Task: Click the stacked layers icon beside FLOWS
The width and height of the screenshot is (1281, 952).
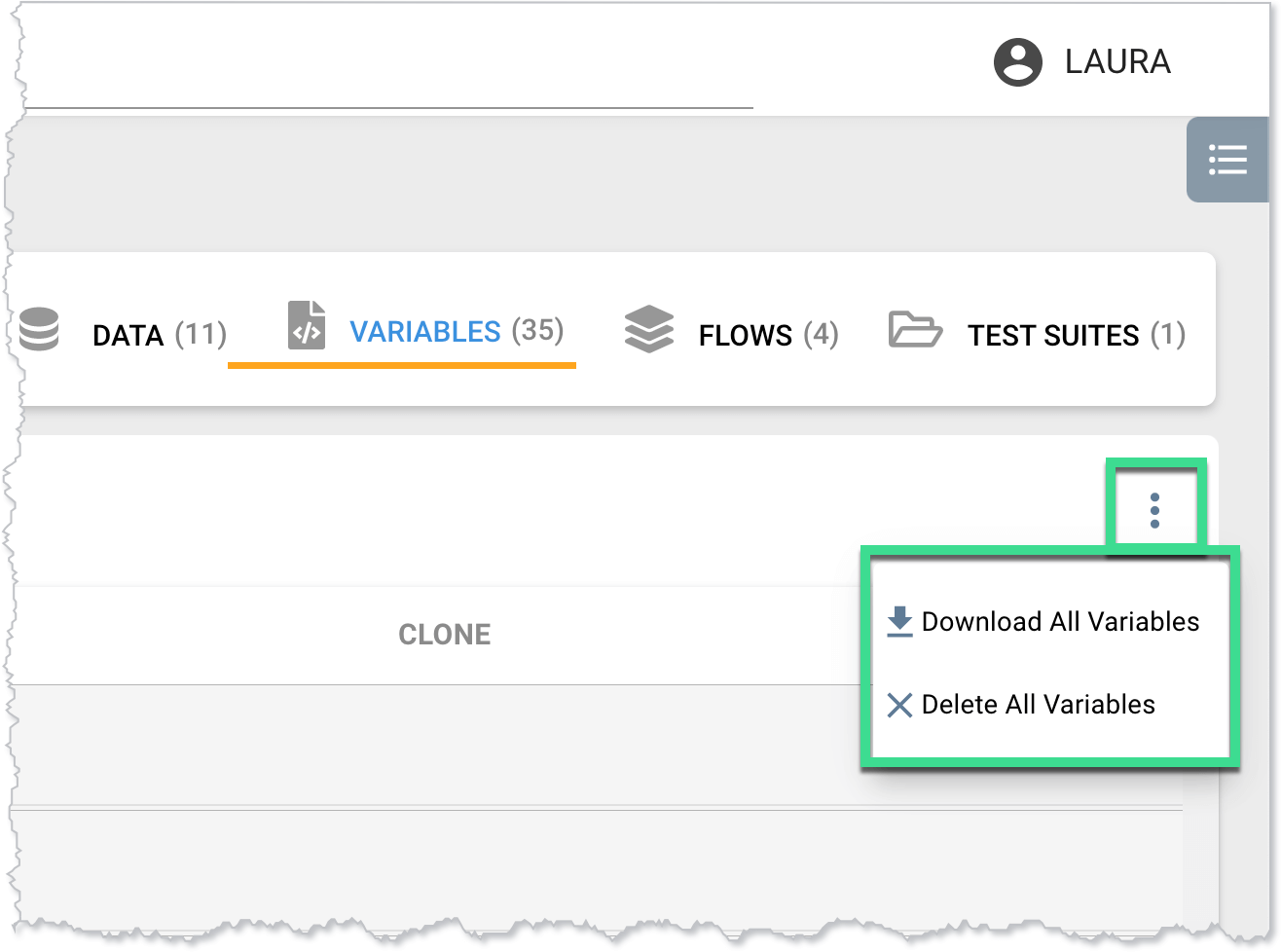Action: coord(648,330)
